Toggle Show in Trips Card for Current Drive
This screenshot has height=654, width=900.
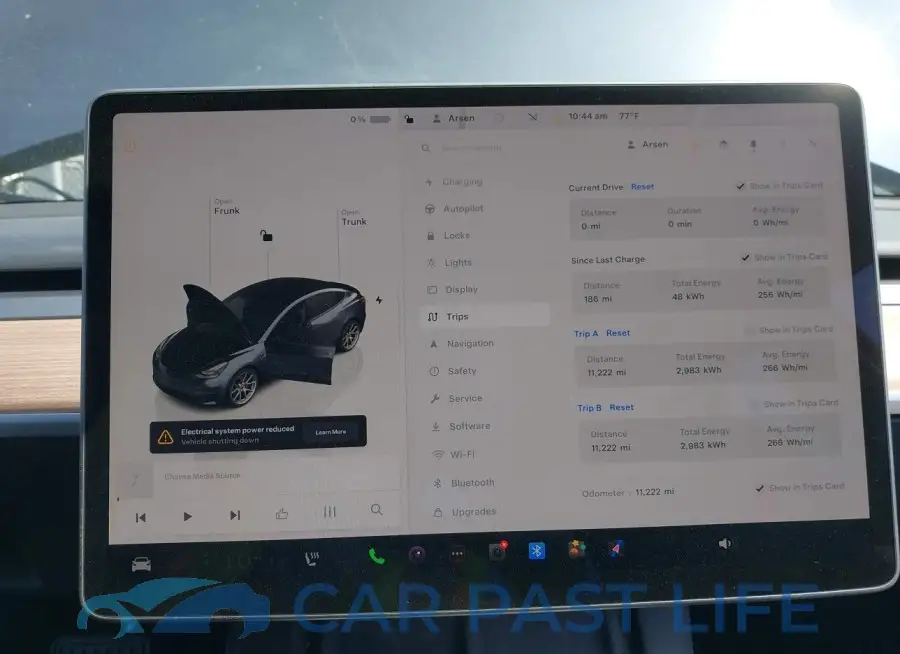point(780,185)
